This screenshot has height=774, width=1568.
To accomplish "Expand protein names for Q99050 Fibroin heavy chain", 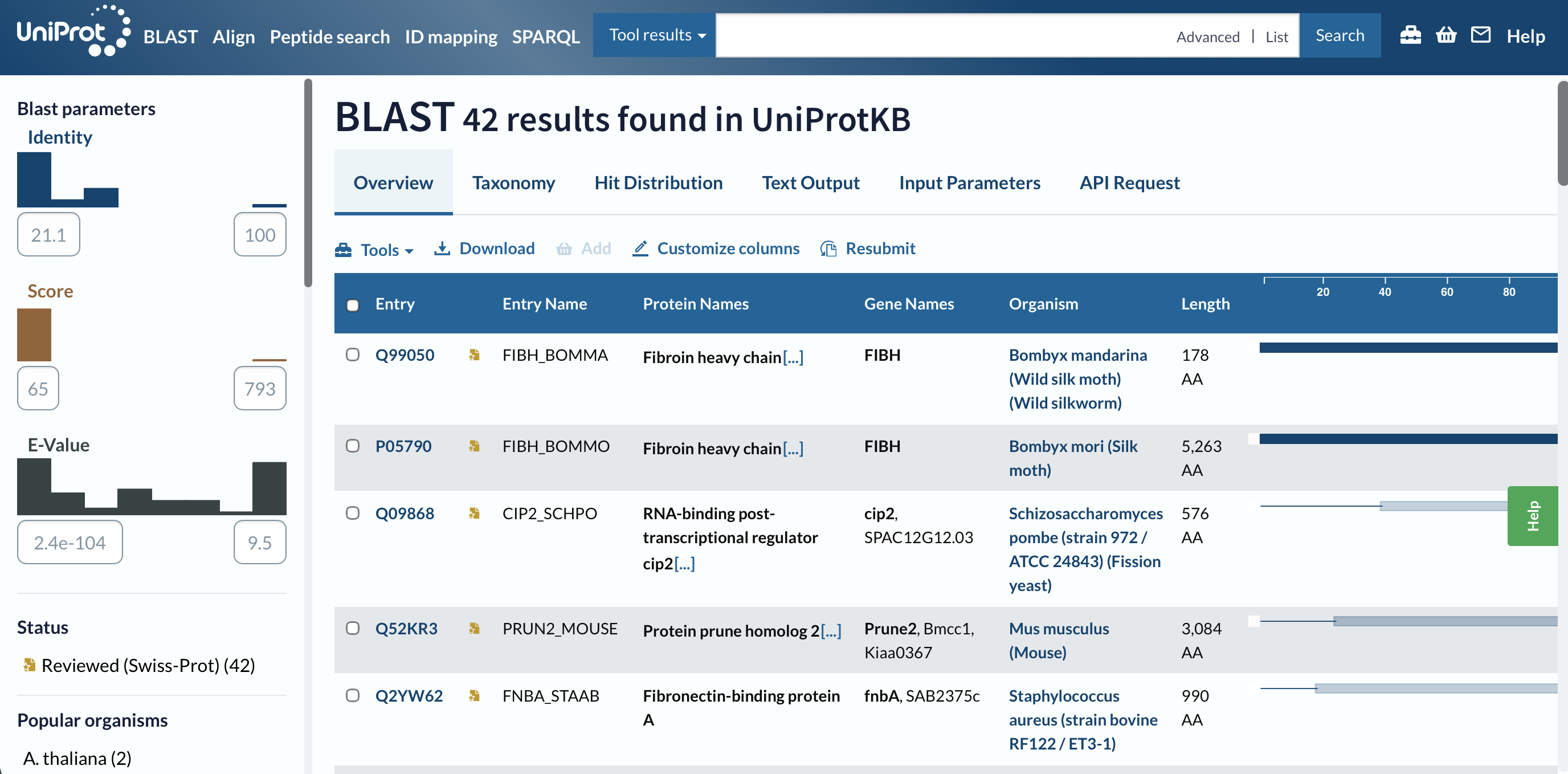I will (x=793, y=357).
